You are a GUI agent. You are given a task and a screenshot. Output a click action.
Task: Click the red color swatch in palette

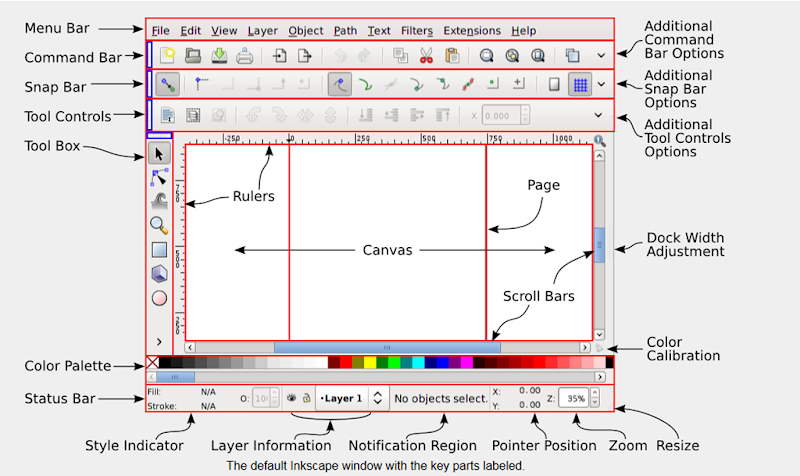[345, 362]
